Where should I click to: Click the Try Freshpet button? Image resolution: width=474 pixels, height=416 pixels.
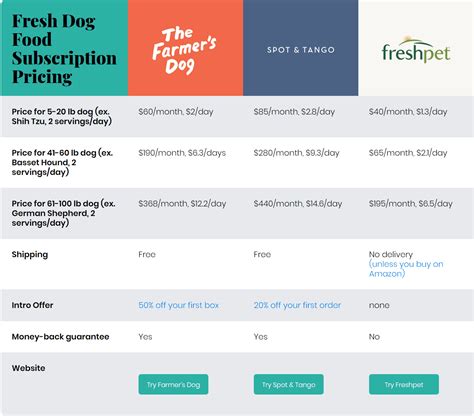404,384
